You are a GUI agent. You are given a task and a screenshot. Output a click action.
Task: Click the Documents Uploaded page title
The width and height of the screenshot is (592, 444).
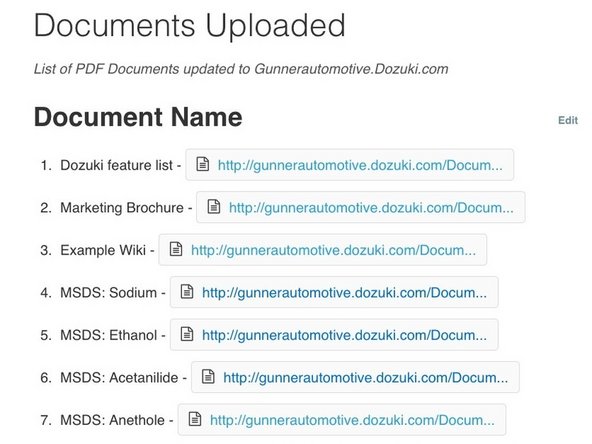tap(190, 26)
